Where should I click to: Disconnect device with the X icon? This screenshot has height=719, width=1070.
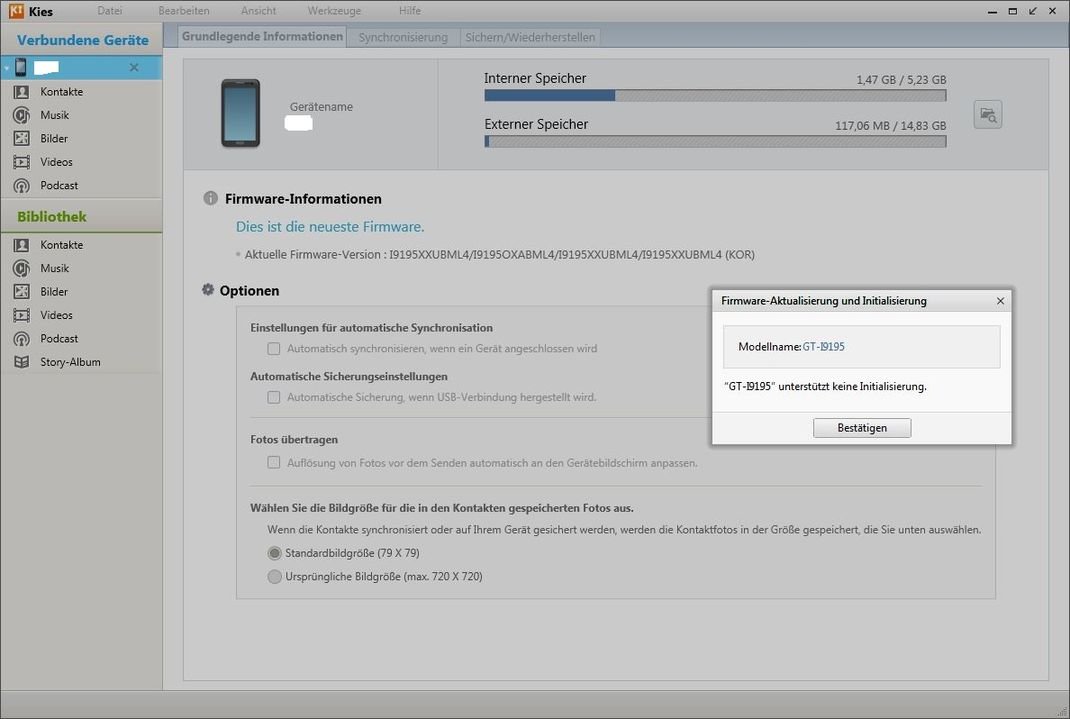coord(134,68)
